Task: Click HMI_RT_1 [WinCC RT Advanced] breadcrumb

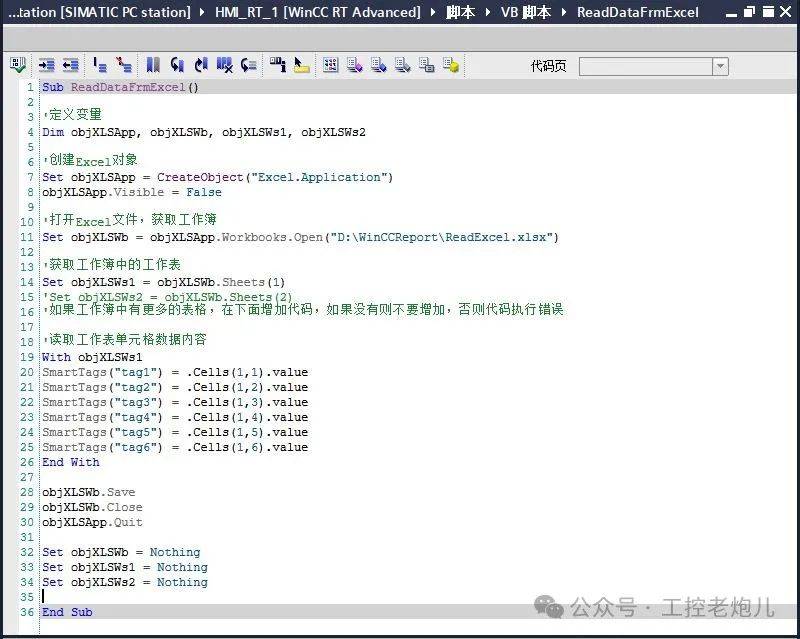Action: tap(318, 12)
